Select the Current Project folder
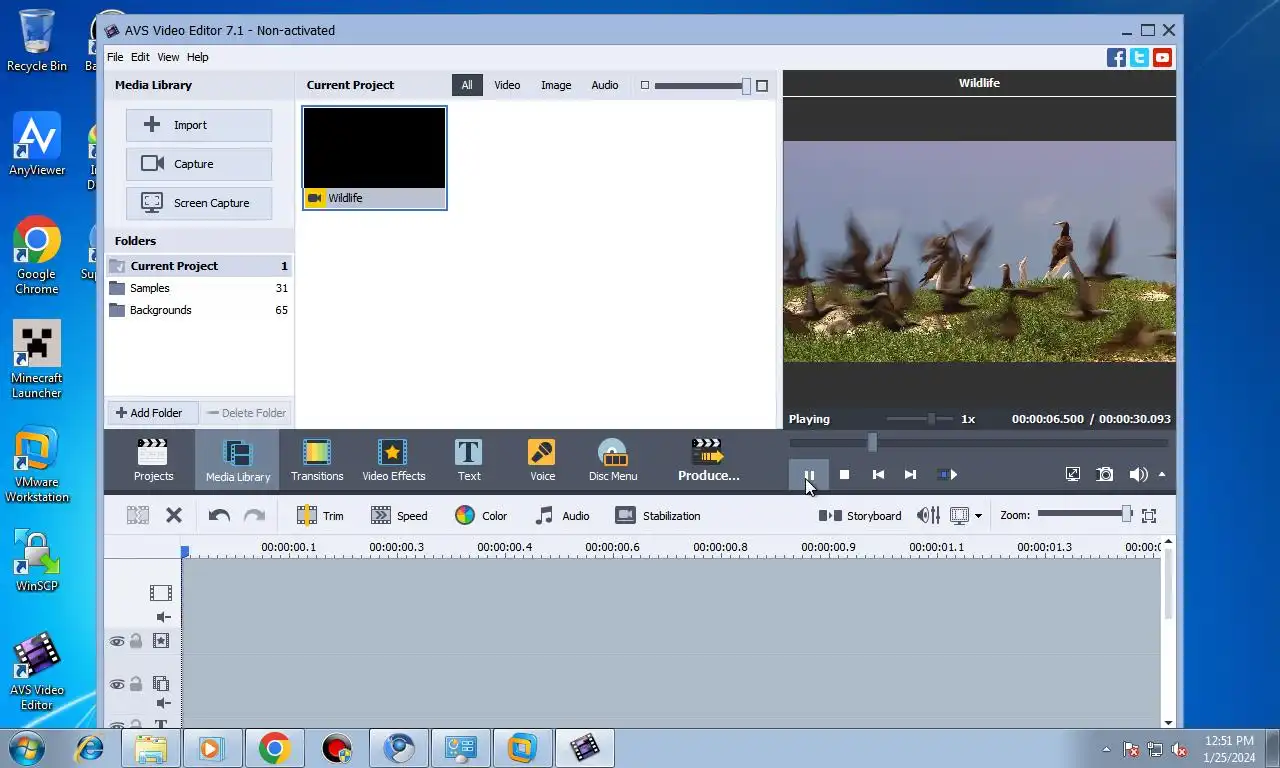Viewport: 1280px width, 768px height. pyautogui.click(x=199, y=266)
